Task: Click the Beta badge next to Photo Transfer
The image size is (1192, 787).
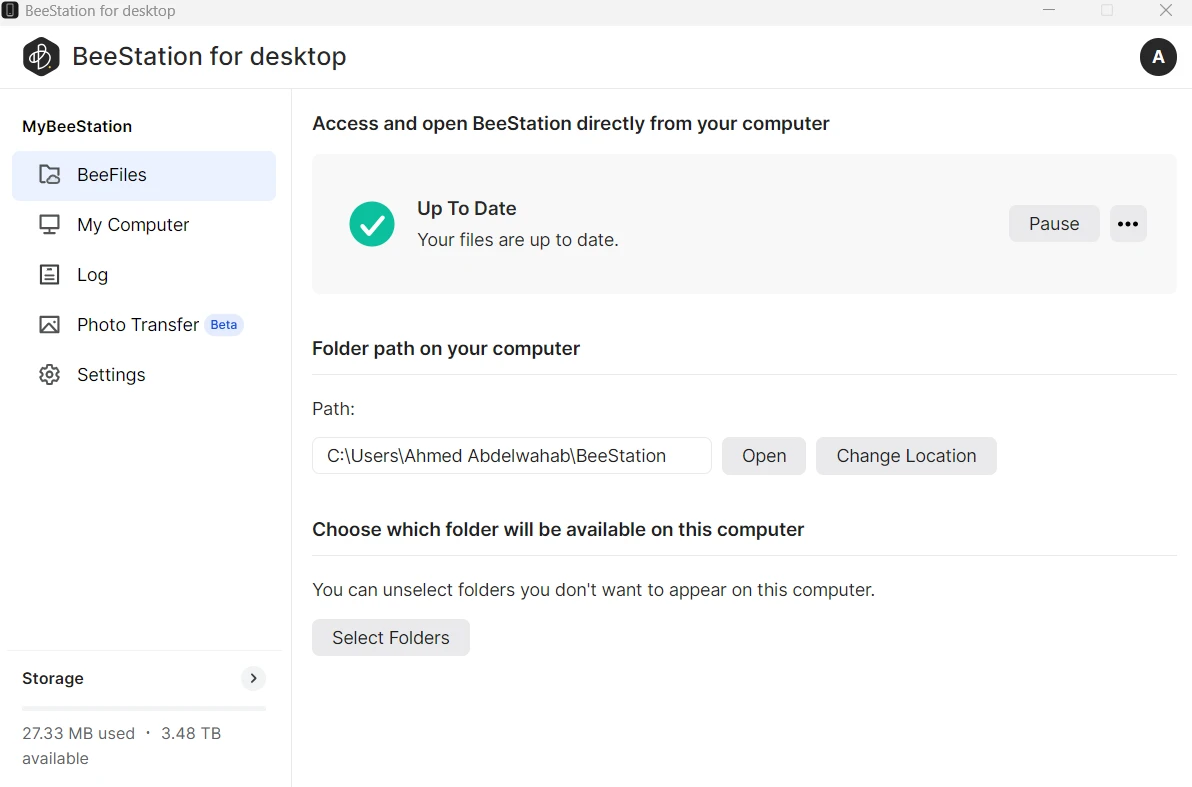Action: coord(224,325)
